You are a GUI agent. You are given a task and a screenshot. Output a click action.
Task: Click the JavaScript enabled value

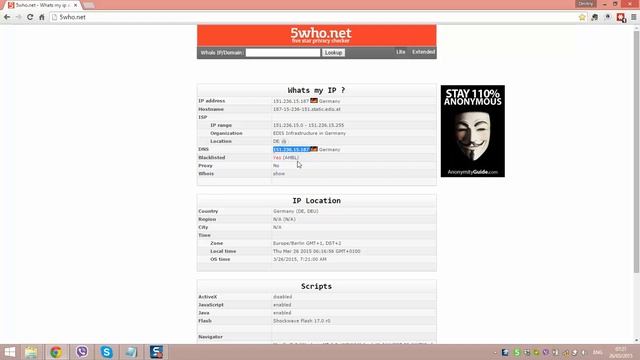click(x=282, y=305)
